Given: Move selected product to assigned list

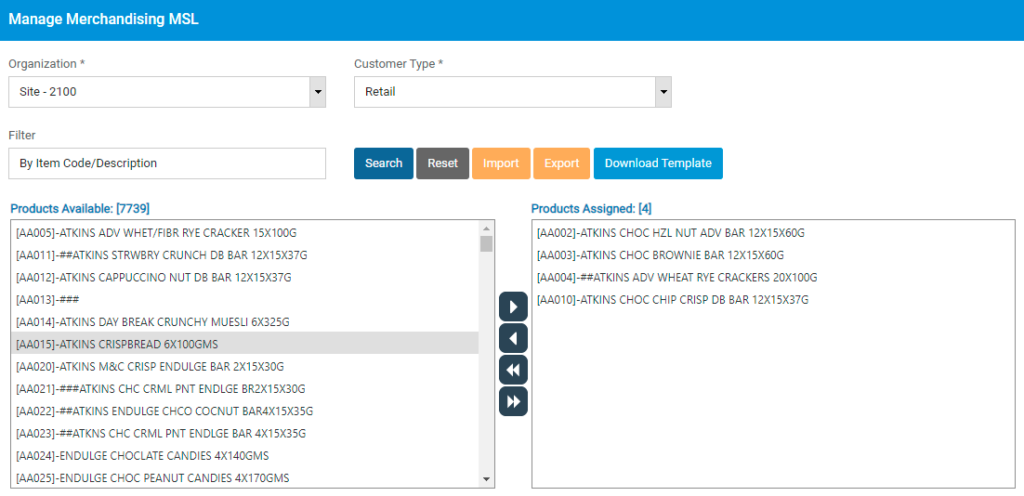Looking at the screenshot, I should click(x=513, y=307).
